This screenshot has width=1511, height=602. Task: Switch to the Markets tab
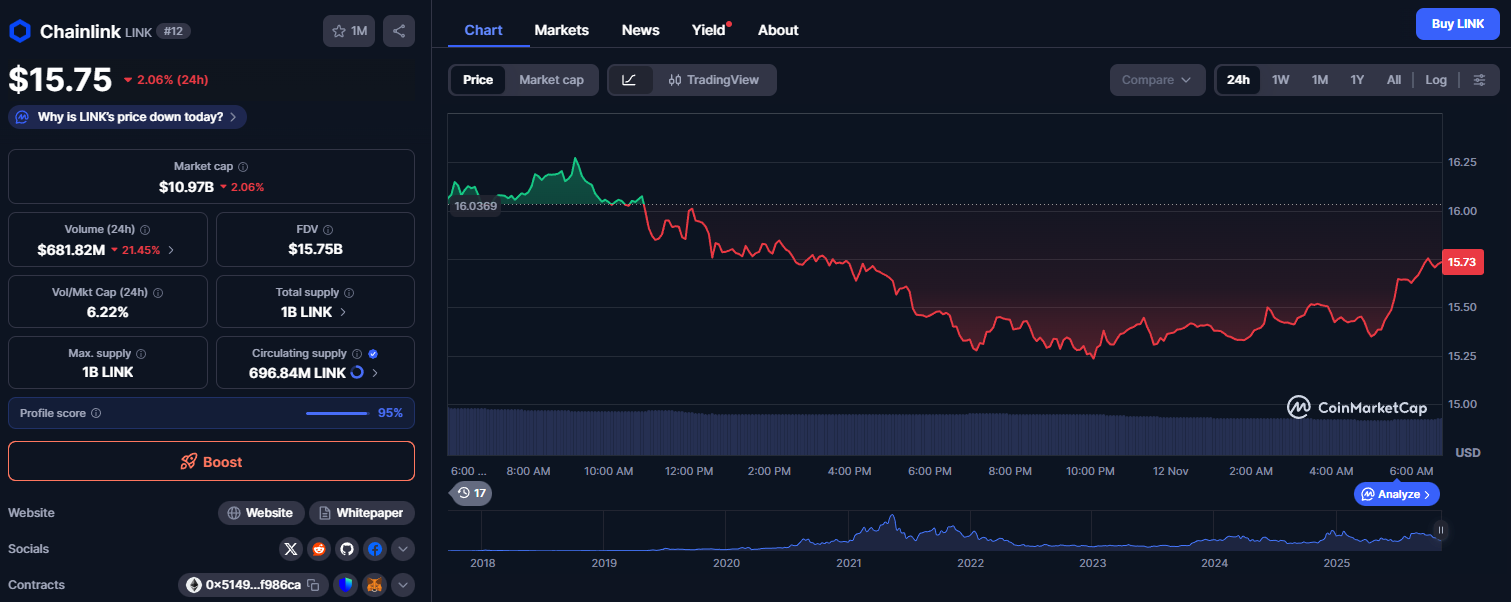(x=561, y=30)
